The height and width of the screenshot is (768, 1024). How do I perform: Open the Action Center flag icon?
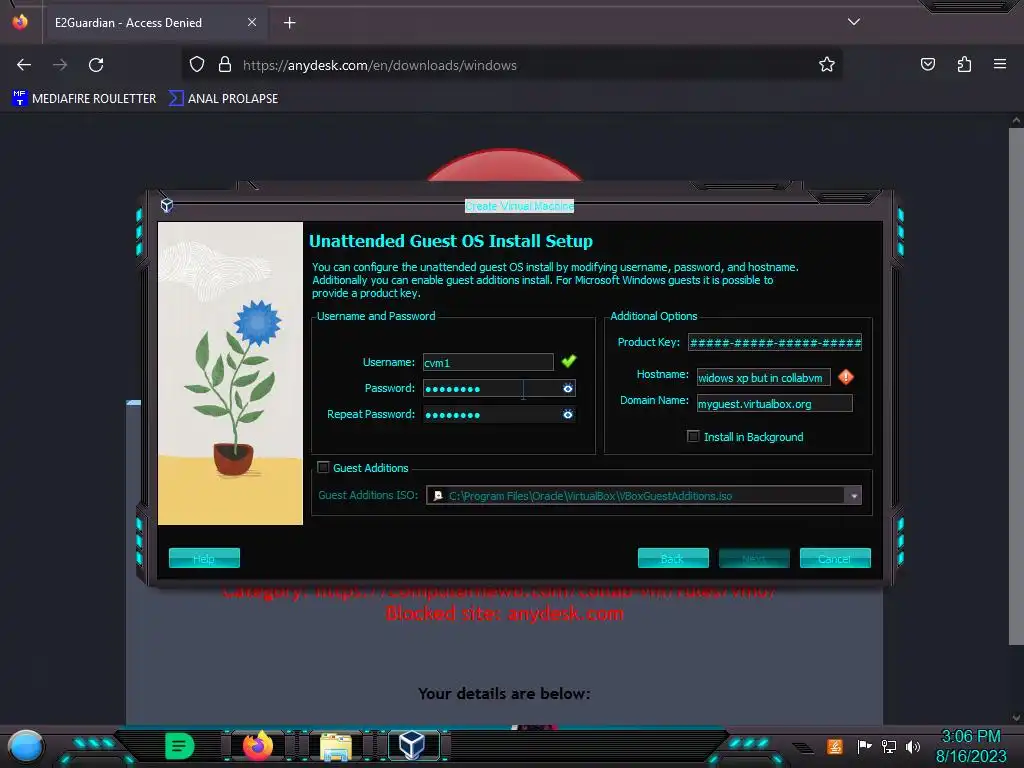pos(864,746)
